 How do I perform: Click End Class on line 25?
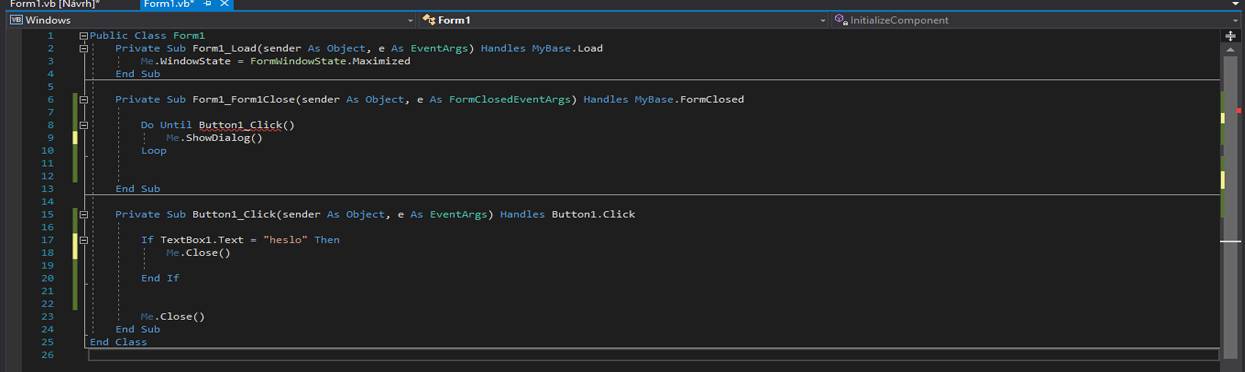tap(118, 342)
